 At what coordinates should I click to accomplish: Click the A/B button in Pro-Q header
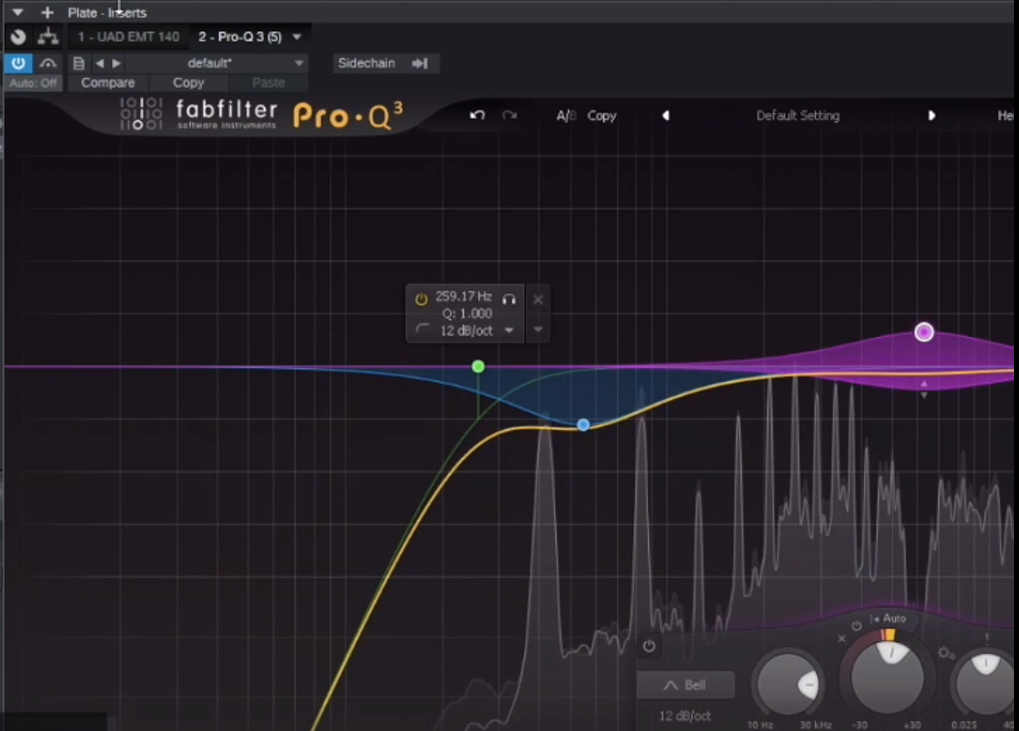coord(566,115)
